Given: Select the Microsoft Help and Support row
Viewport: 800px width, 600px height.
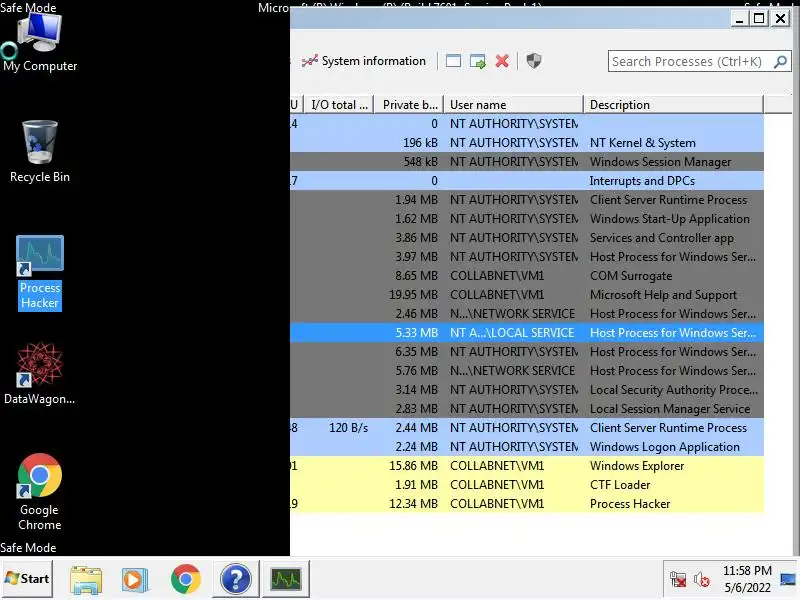Looking at the screenshot, I should click(x=527, y=294).
